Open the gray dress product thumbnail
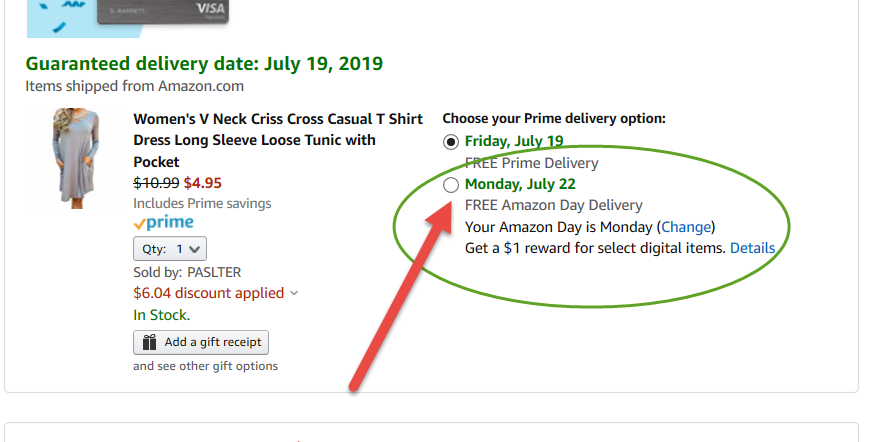 71,157
